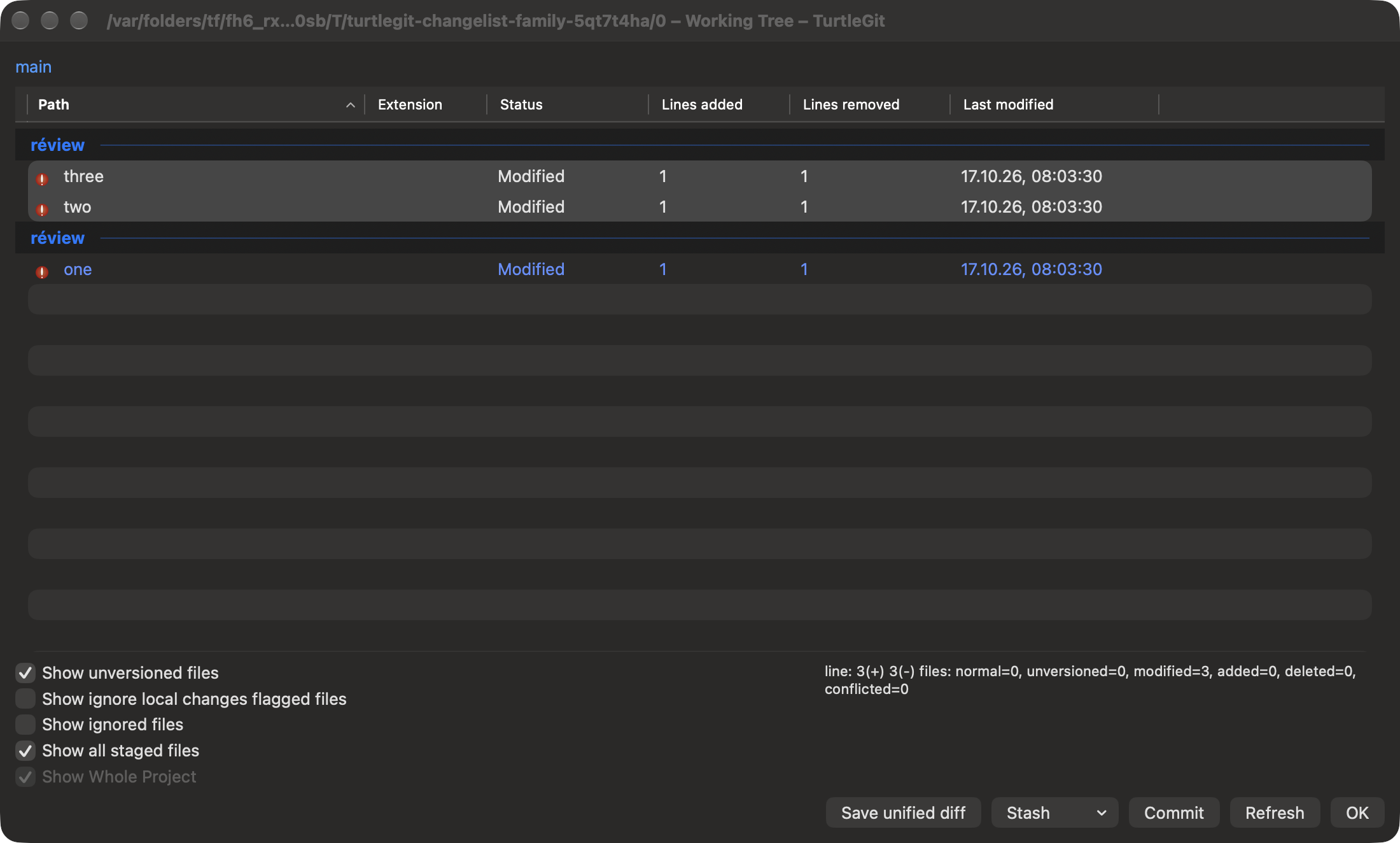Sort by Lines removed column header

click(869, 104)
